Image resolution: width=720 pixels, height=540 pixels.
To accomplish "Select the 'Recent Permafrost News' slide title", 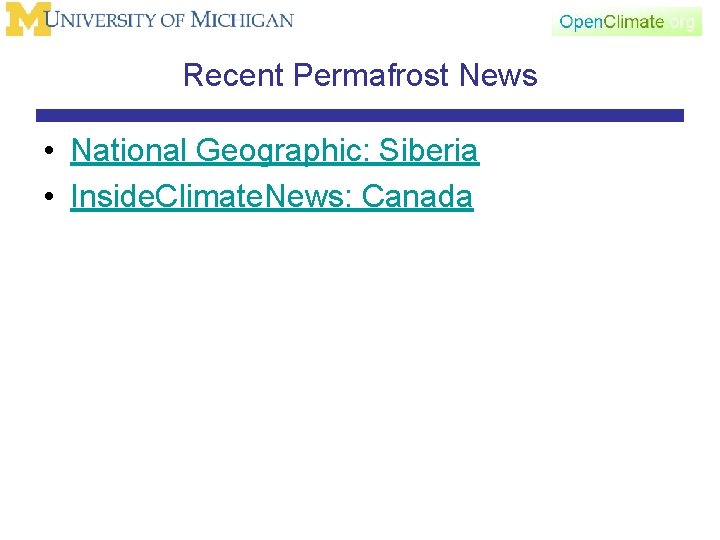I will 360,75.
